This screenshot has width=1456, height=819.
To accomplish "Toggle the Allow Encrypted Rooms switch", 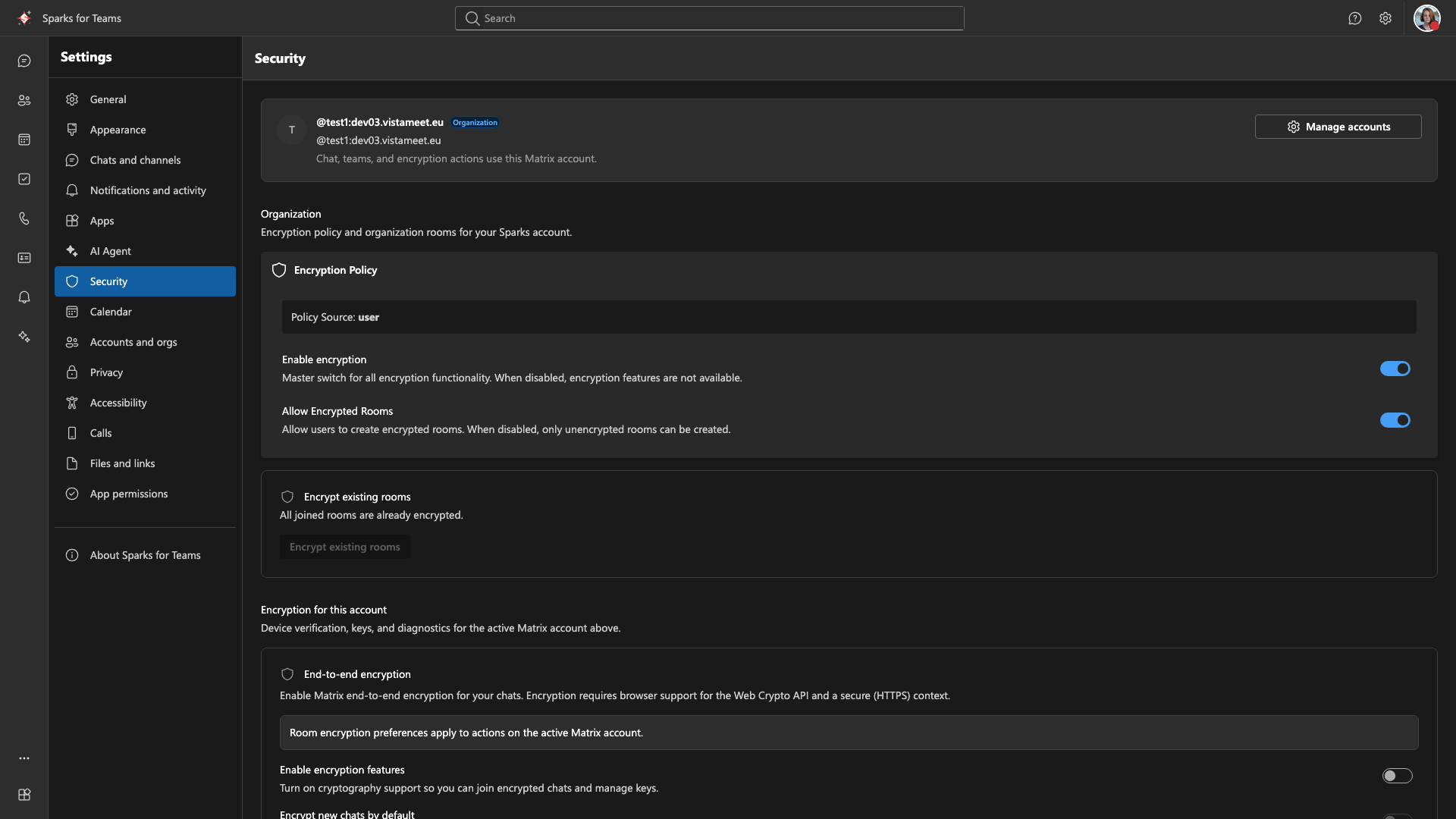I will coord(1395,420).
